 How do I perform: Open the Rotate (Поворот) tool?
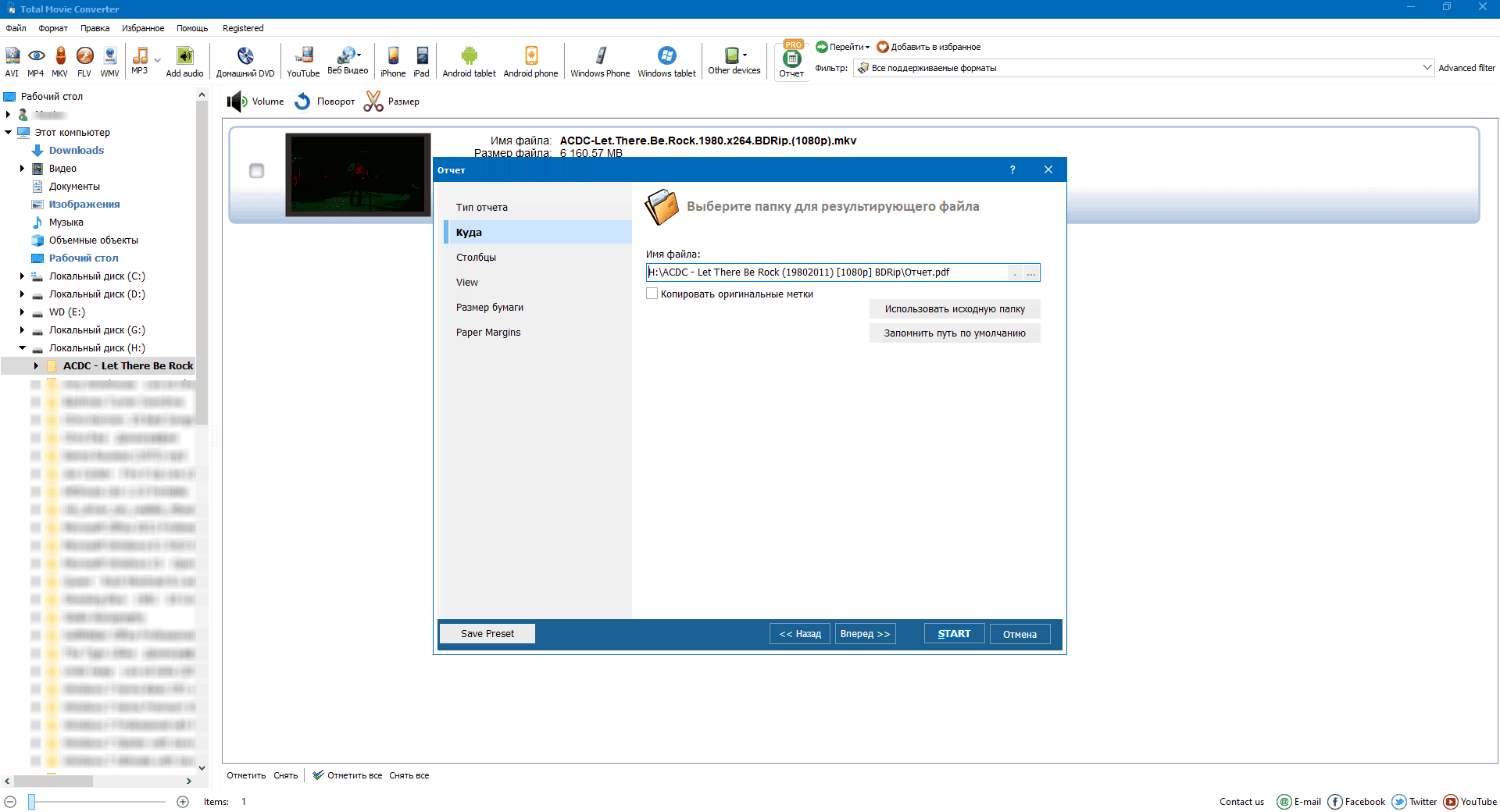pos(325,101)
